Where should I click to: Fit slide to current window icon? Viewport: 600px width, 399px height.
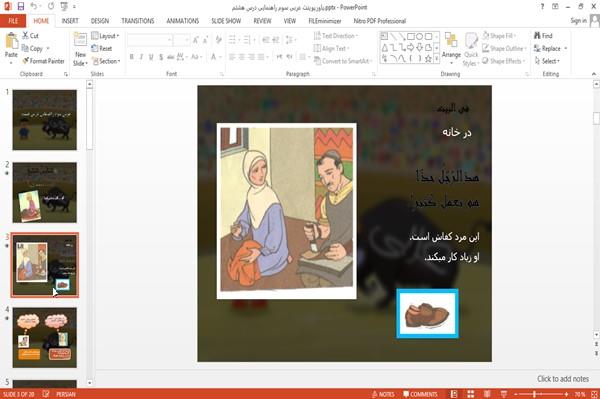click(595, 394)
